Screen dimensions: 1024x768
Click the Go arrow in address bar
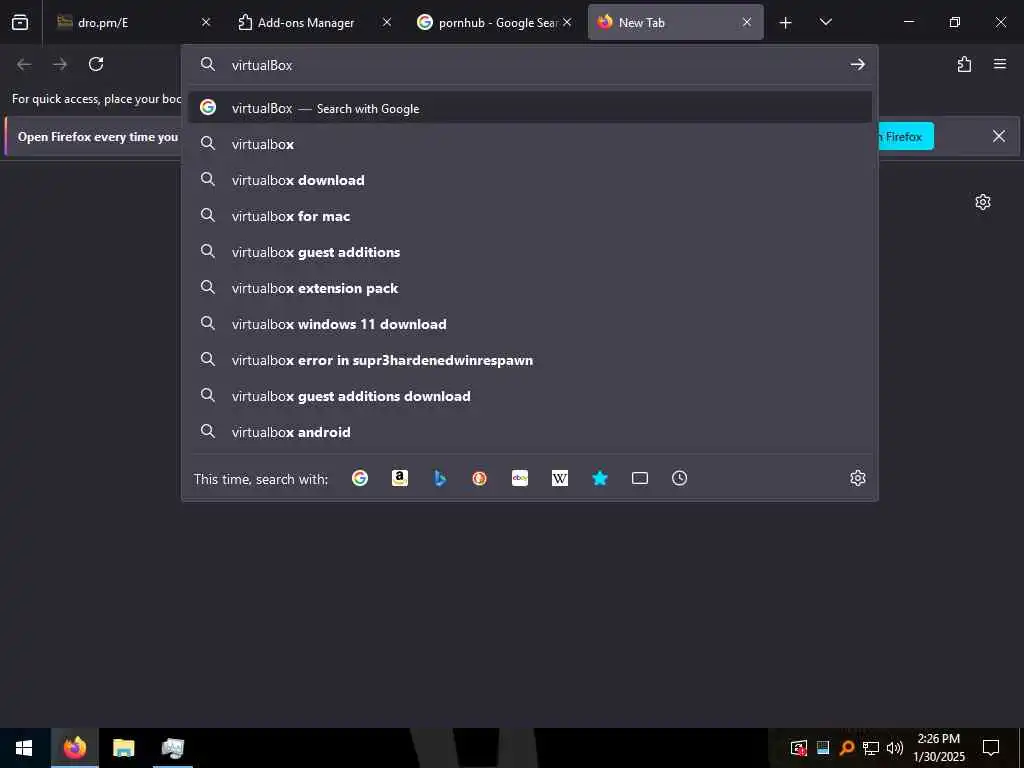(x=857, y=64)
